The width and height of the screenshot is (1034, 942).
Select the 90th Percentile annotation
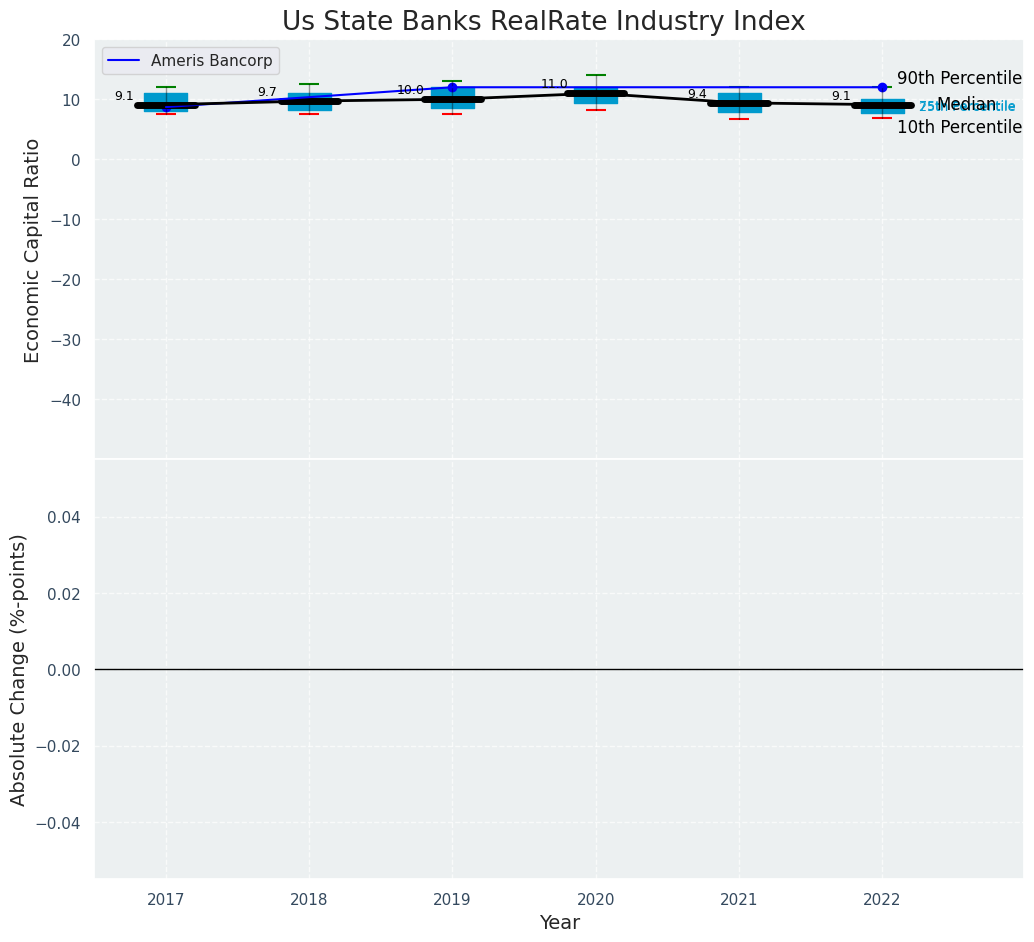coord(958,78)
